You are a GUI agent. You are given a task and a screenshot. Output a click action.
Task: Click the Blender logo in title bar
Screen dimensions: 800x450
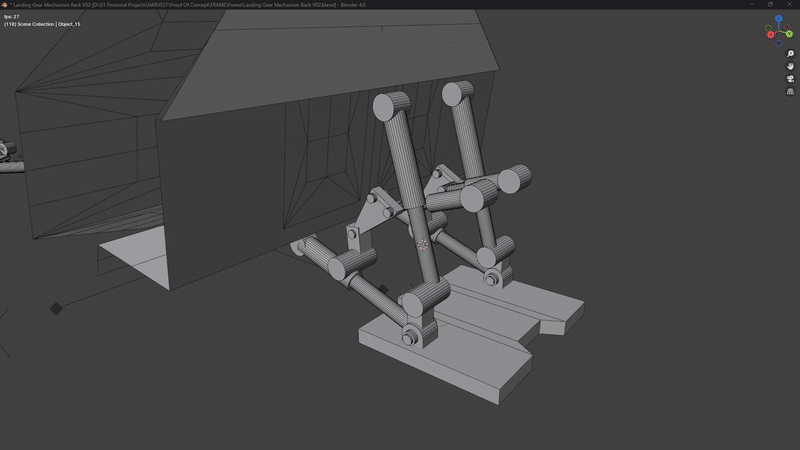click(4, 5)
